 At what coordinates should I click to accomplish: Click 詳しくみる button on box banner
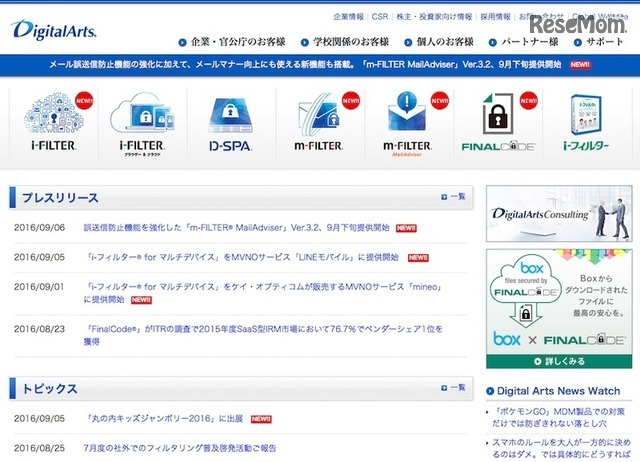coord(559,361)
